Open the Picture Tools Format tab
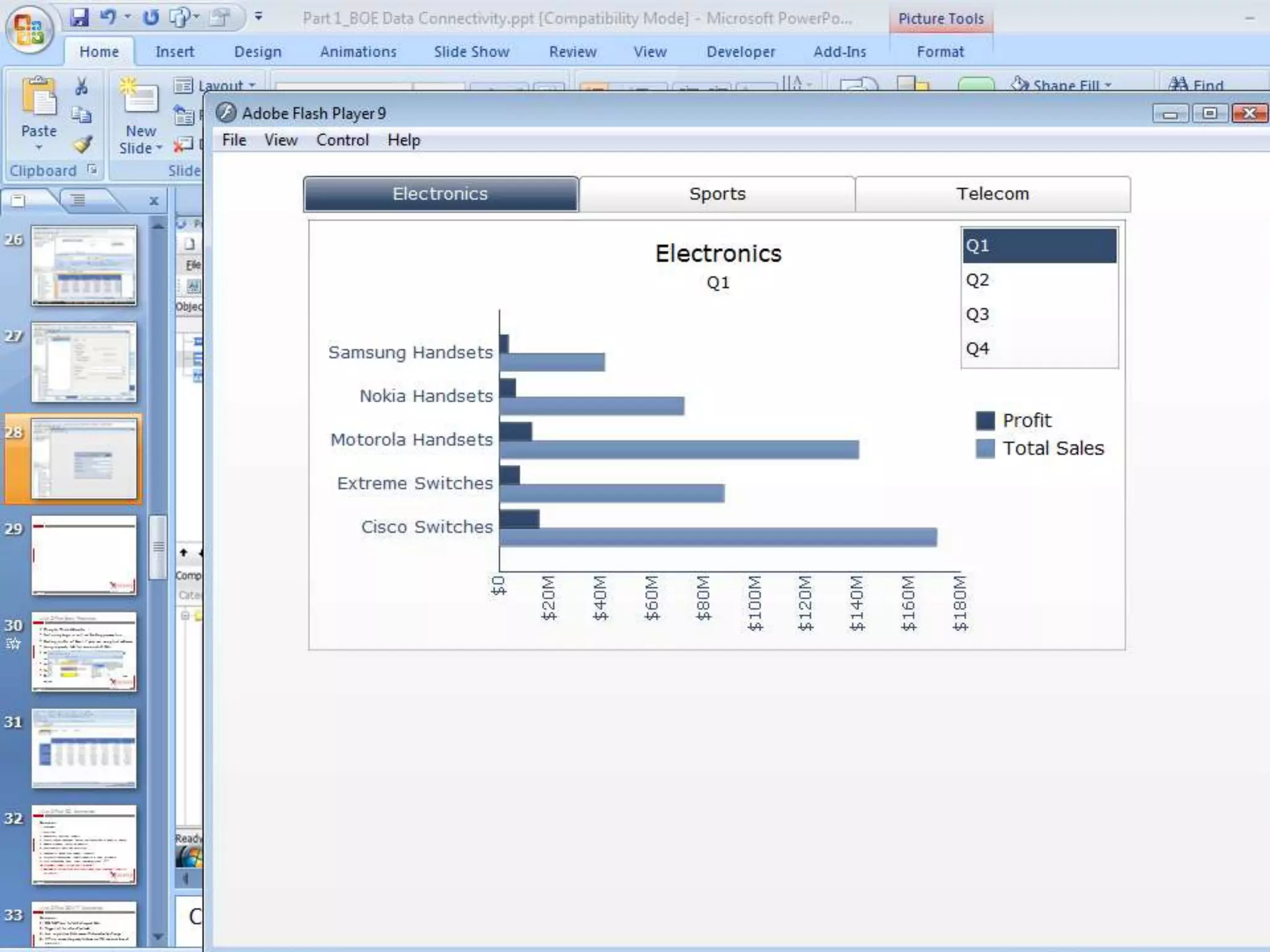The width and height of the screenshot is (1270, 952). [x=940, y=51]
